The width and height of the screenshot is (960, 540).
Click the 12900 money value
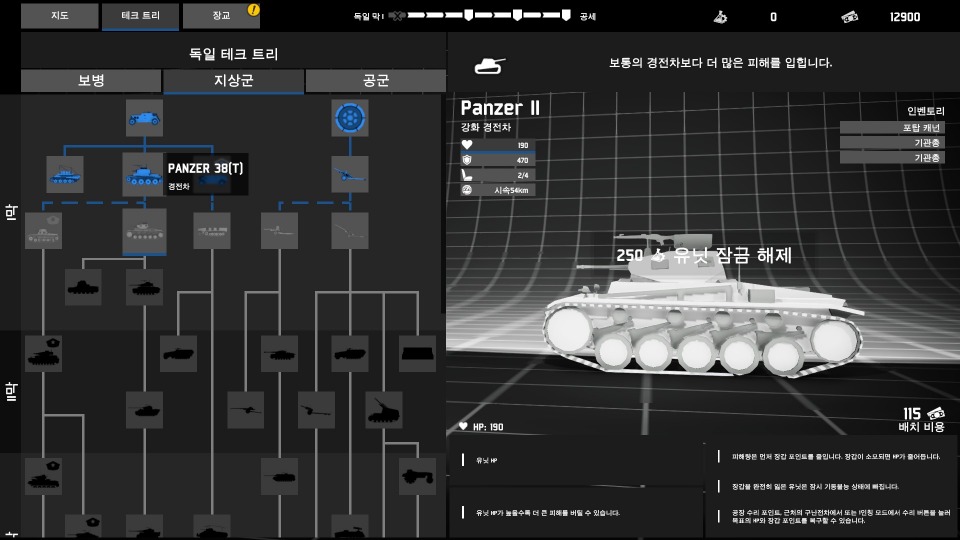click(x=905, y=17)
